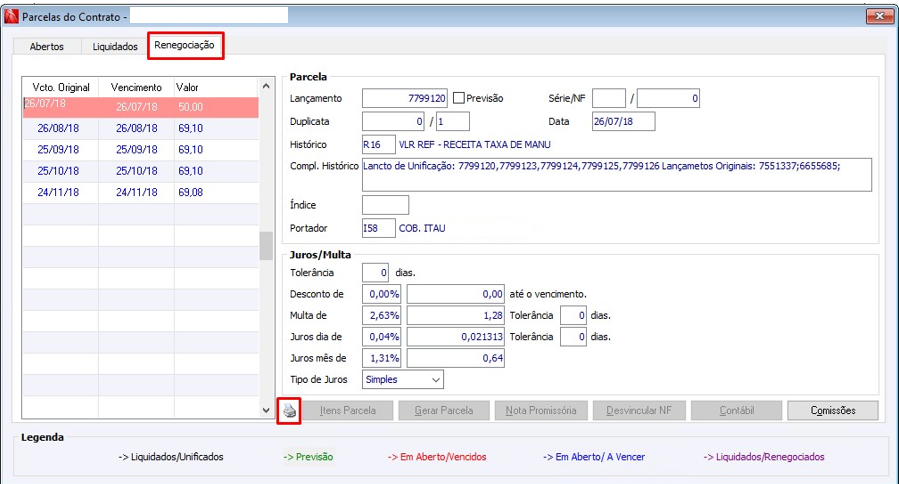Click the Lançamento field 7799120
The image size is (899, 484).
click(404, 98)
